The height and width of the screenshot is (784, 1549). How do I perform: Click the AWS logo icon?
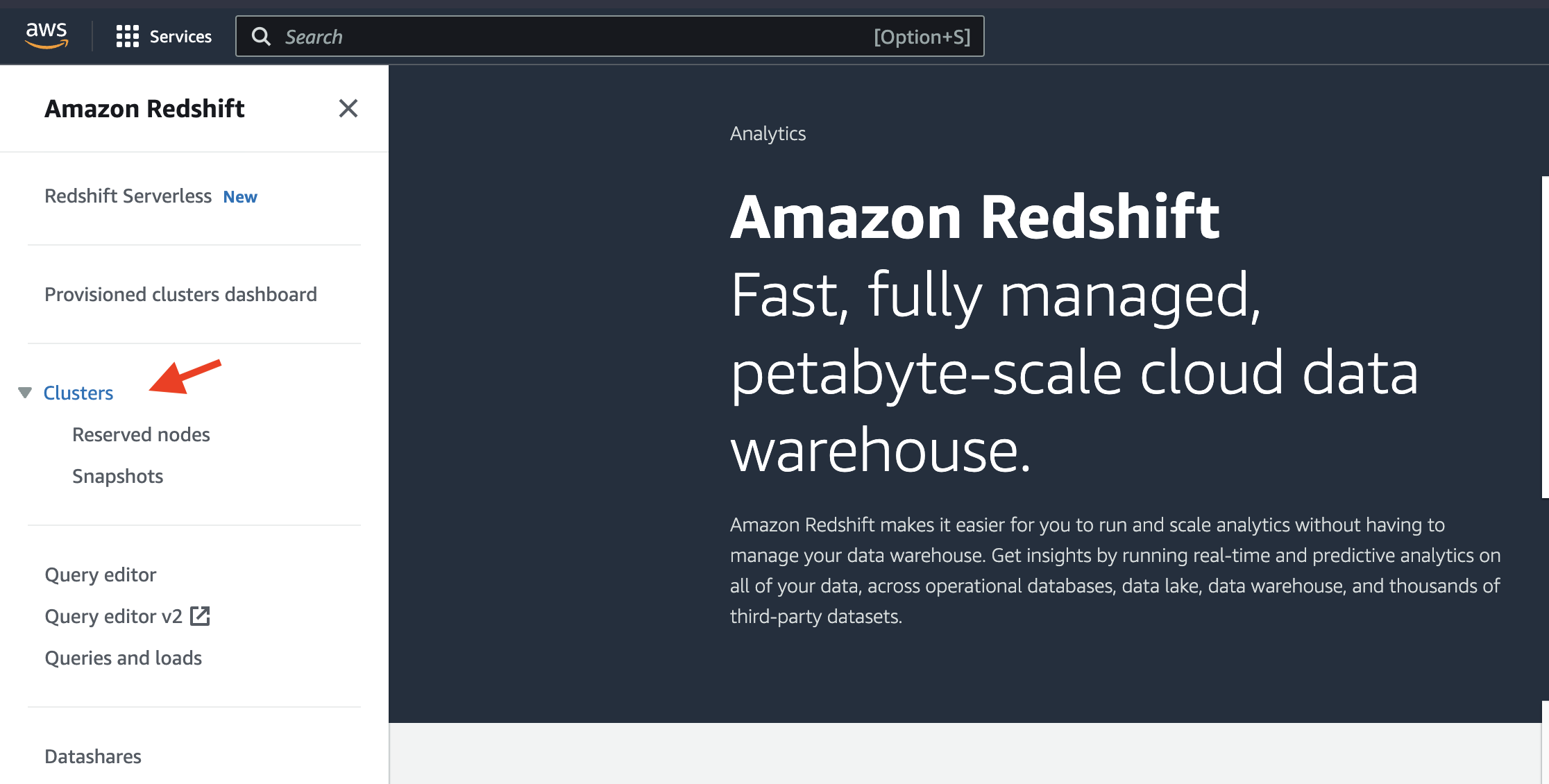(46, 35)
